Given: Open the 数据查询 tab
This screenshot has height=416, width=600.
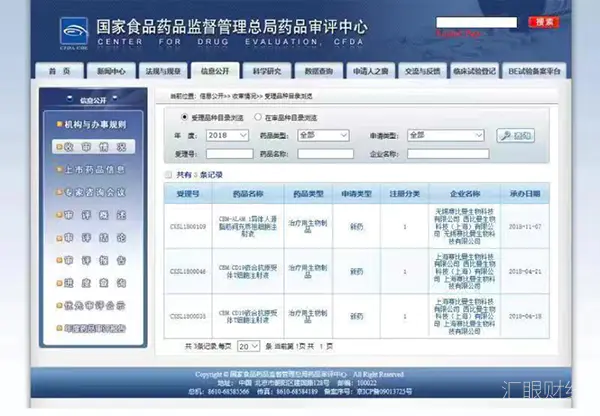Looking at the screenshot, I should point(319,71).
